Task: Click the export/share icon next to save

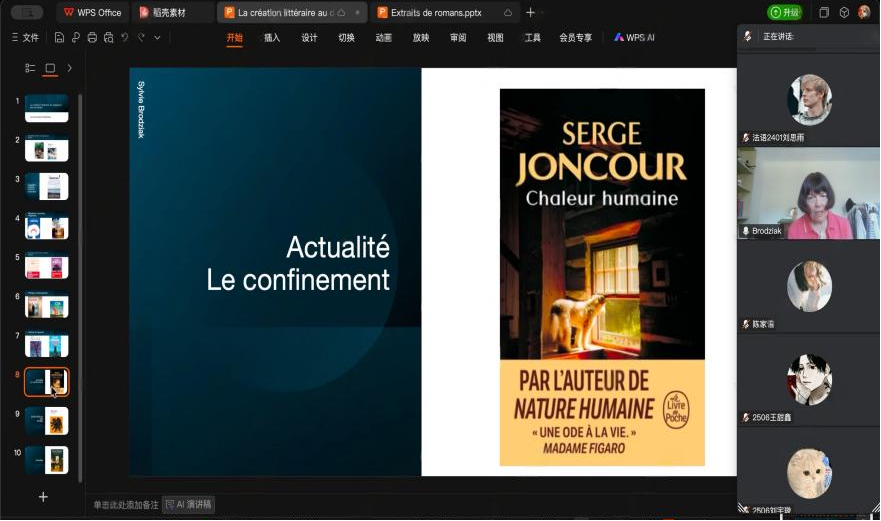Action: [75, 38]
